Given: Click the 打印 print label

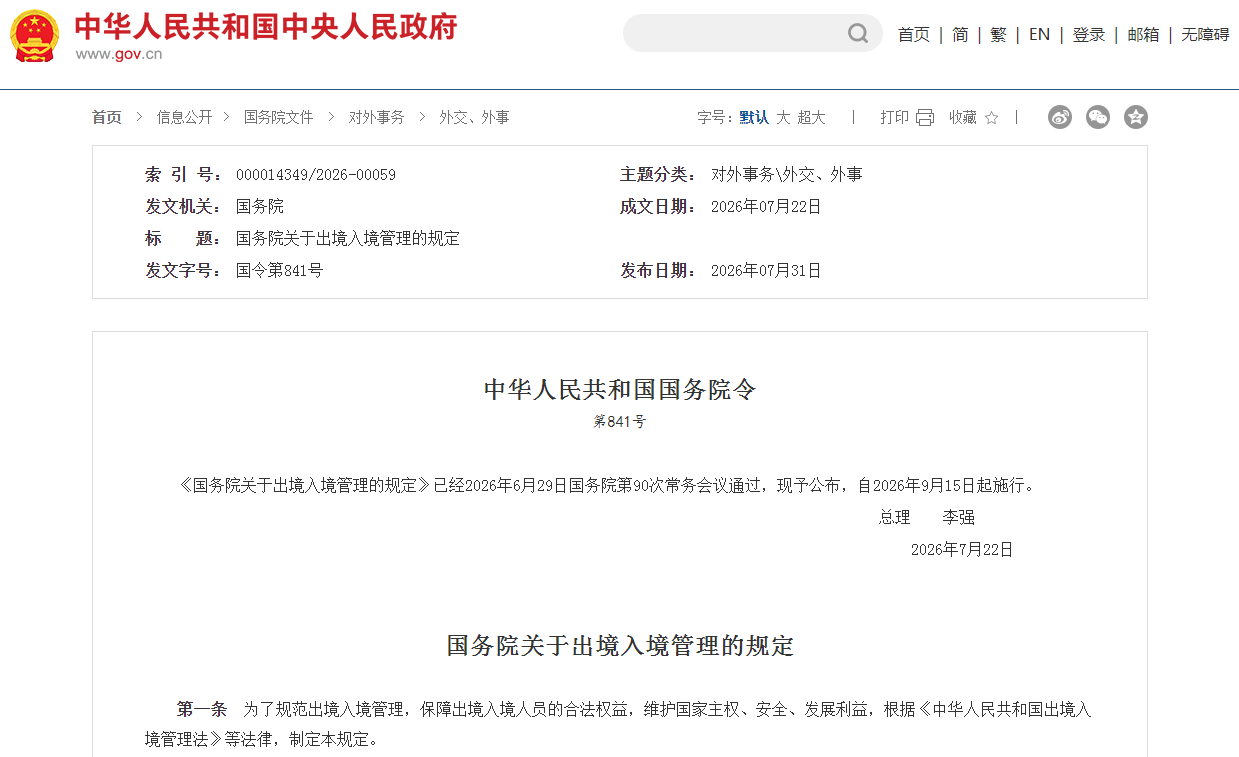Looking at the screenshot, I should (894, 117).
